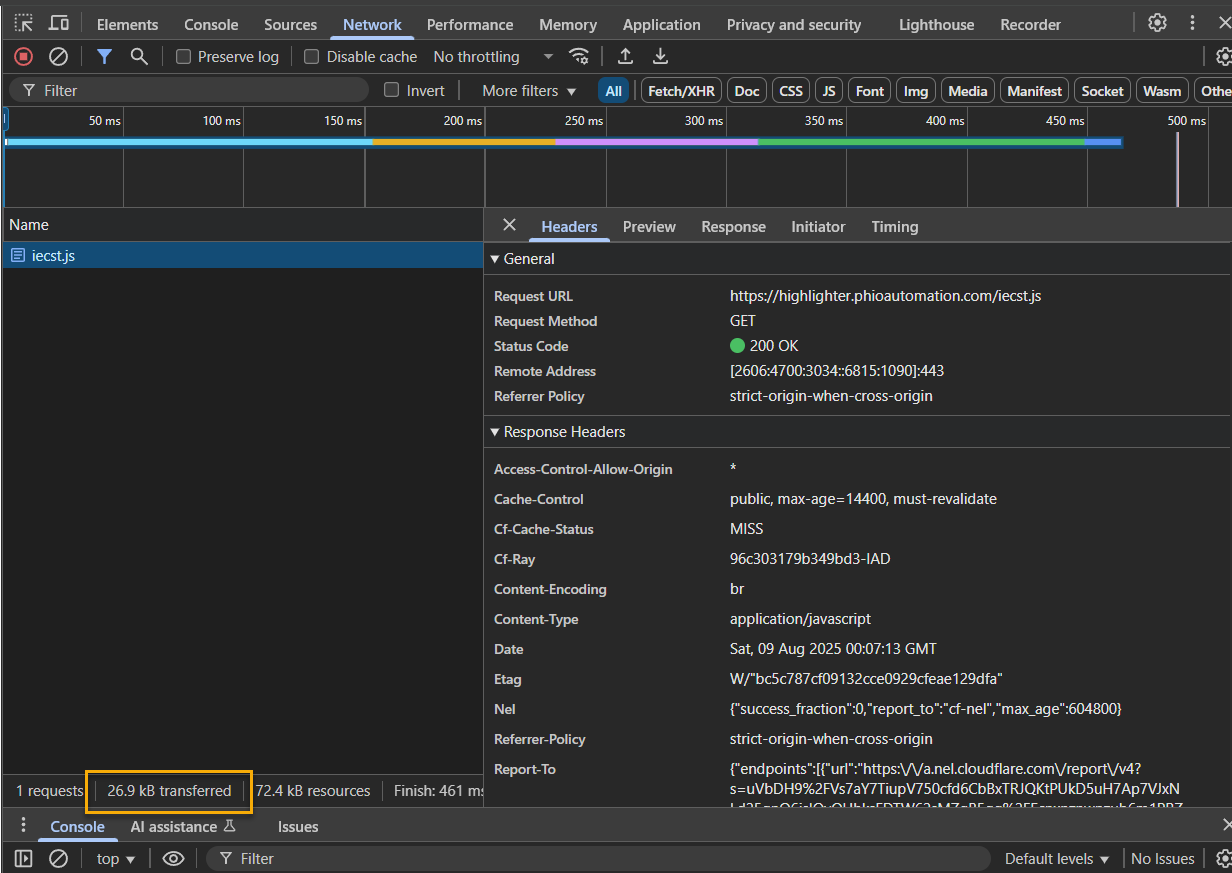Toggle the network filter funnel icon

(x=104, y=57)
